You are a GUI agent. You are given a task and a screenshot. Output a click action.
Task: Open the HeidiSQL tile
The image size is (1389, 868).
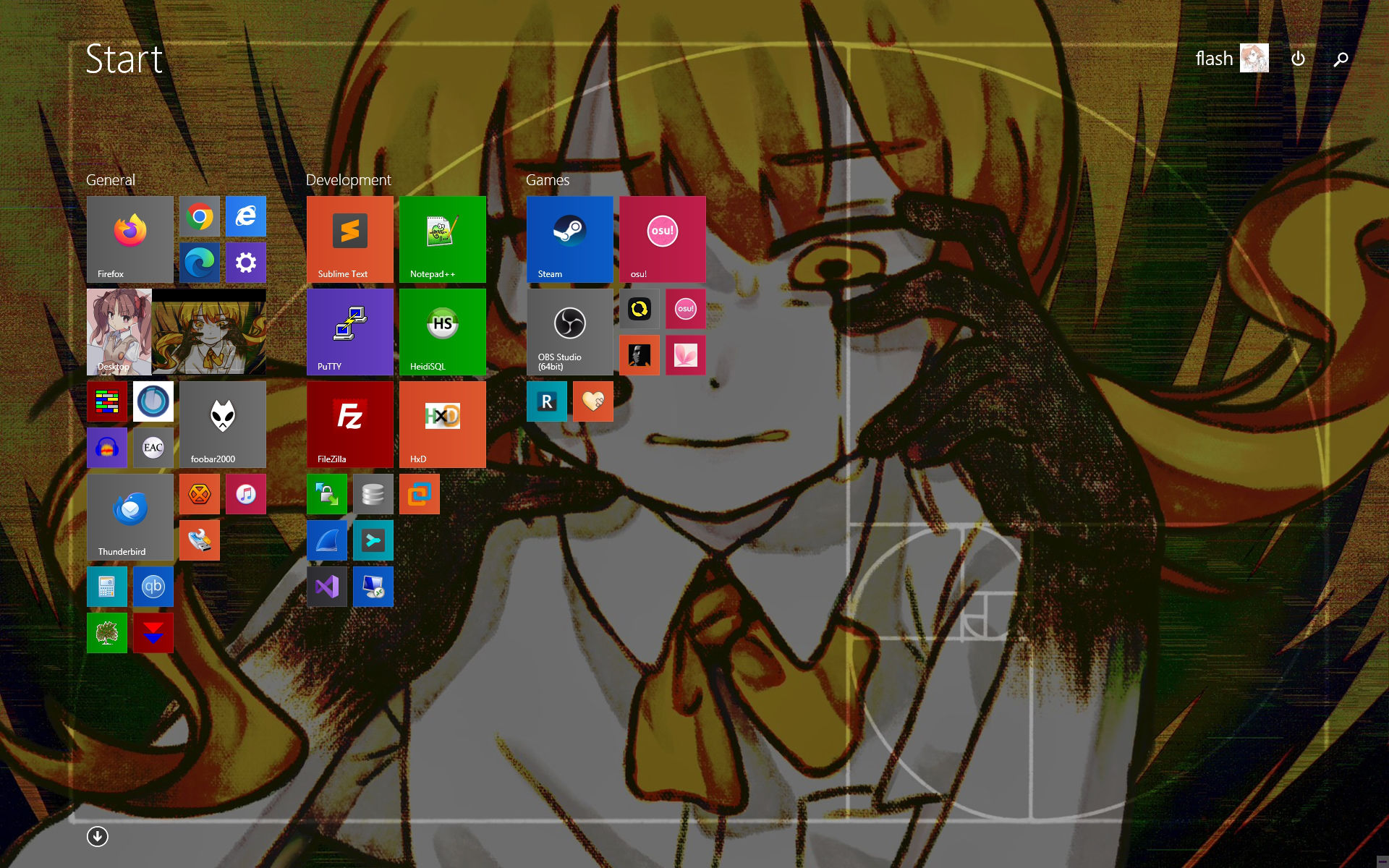(x=443, y=332)
